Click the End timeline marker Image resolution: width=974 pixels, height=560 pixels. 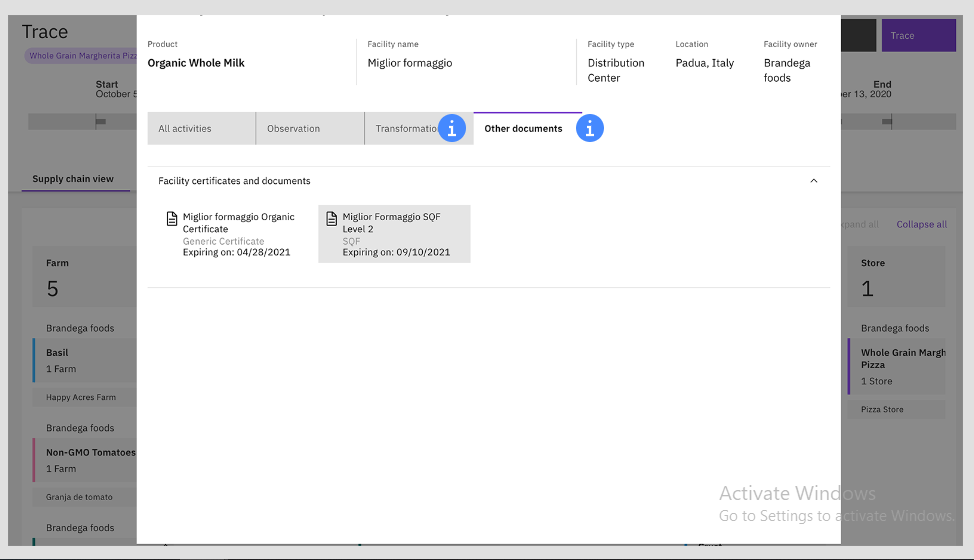[887, 122]
